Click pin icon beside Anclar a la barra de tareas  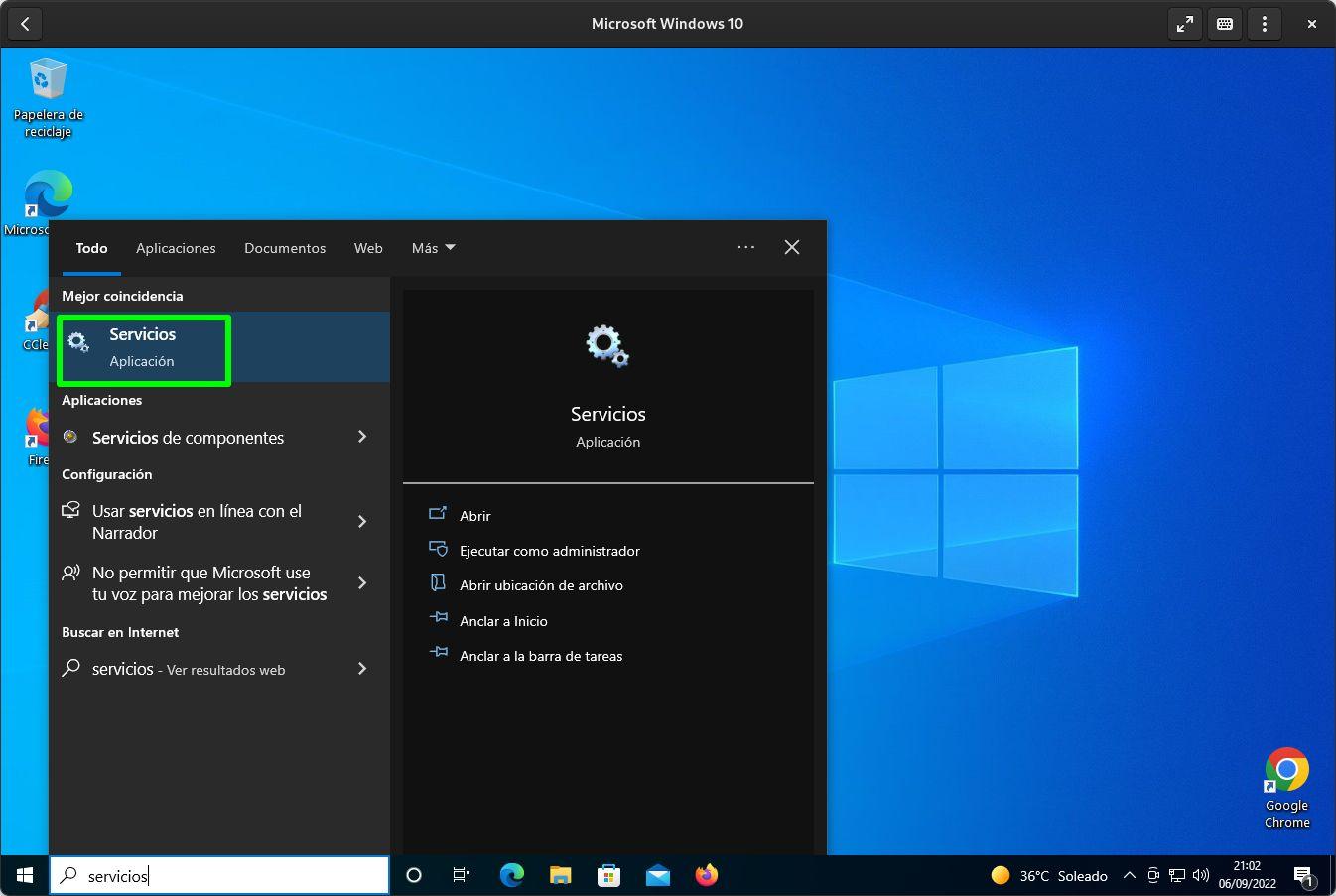click(438, 653)
